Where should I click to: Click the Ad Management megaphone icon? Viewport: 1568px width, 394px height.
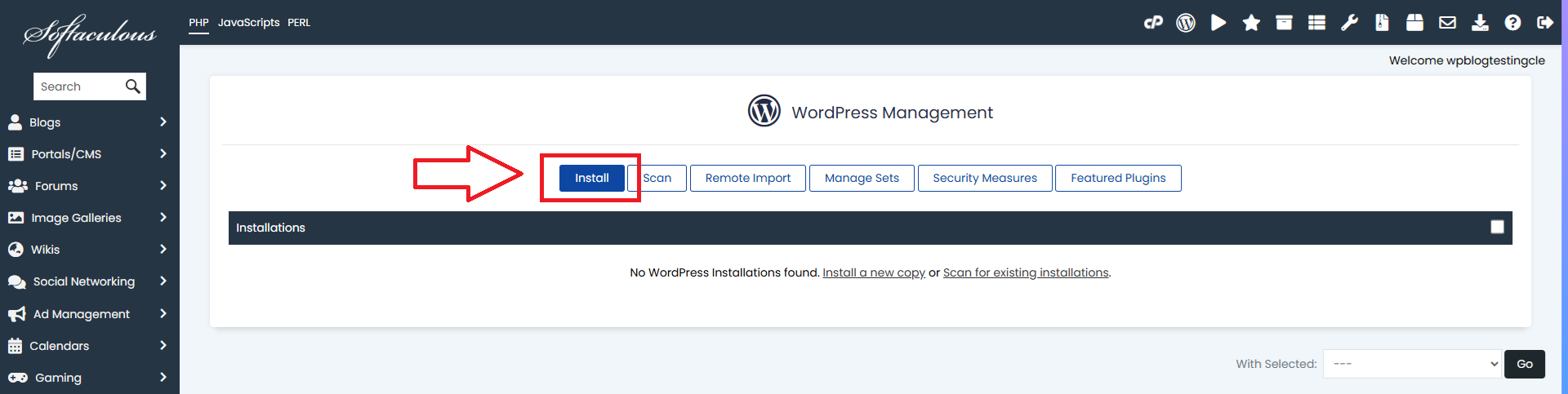pyautogui.click(x=17, y=314)
